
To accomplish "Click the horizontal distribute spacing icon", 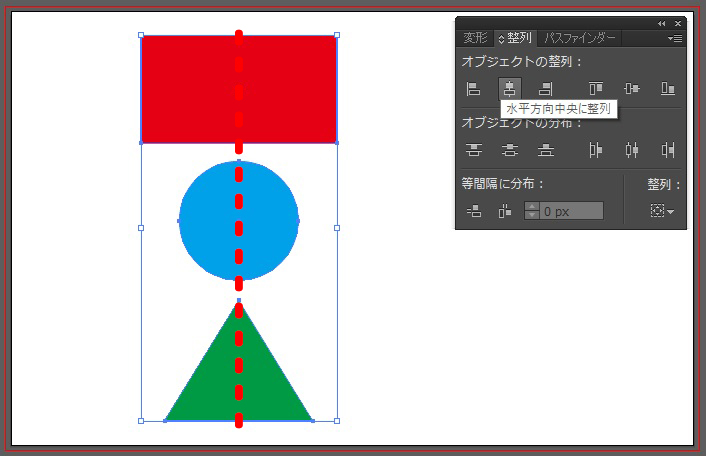I will coord(505,211).
